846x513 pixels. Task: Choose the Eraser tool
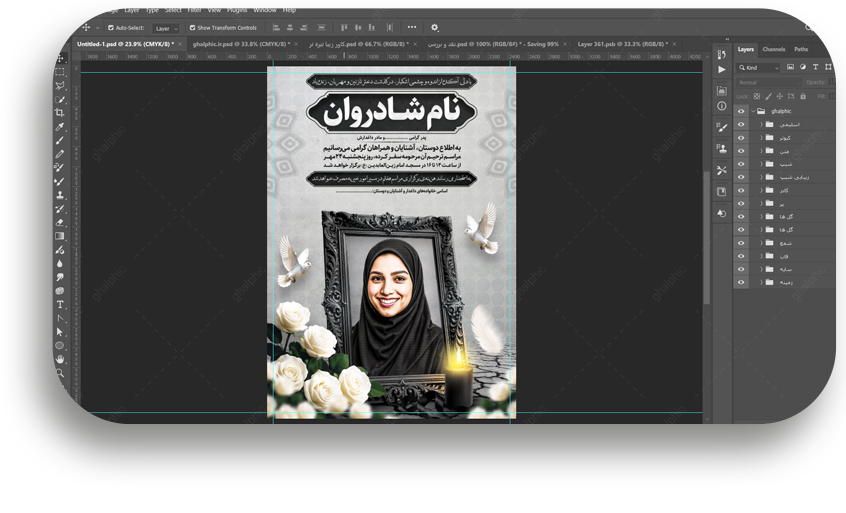point(60,222)
